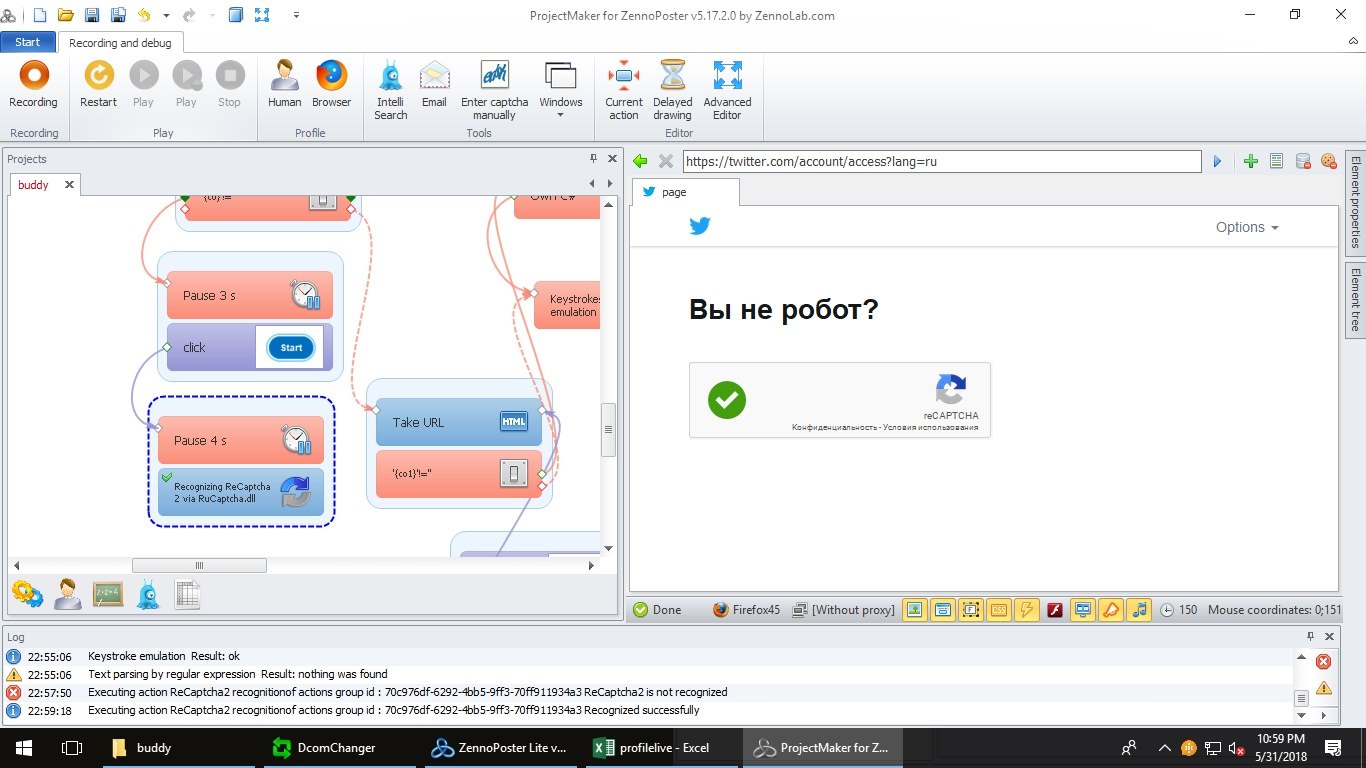Open project via folder icon

(65, 15)
